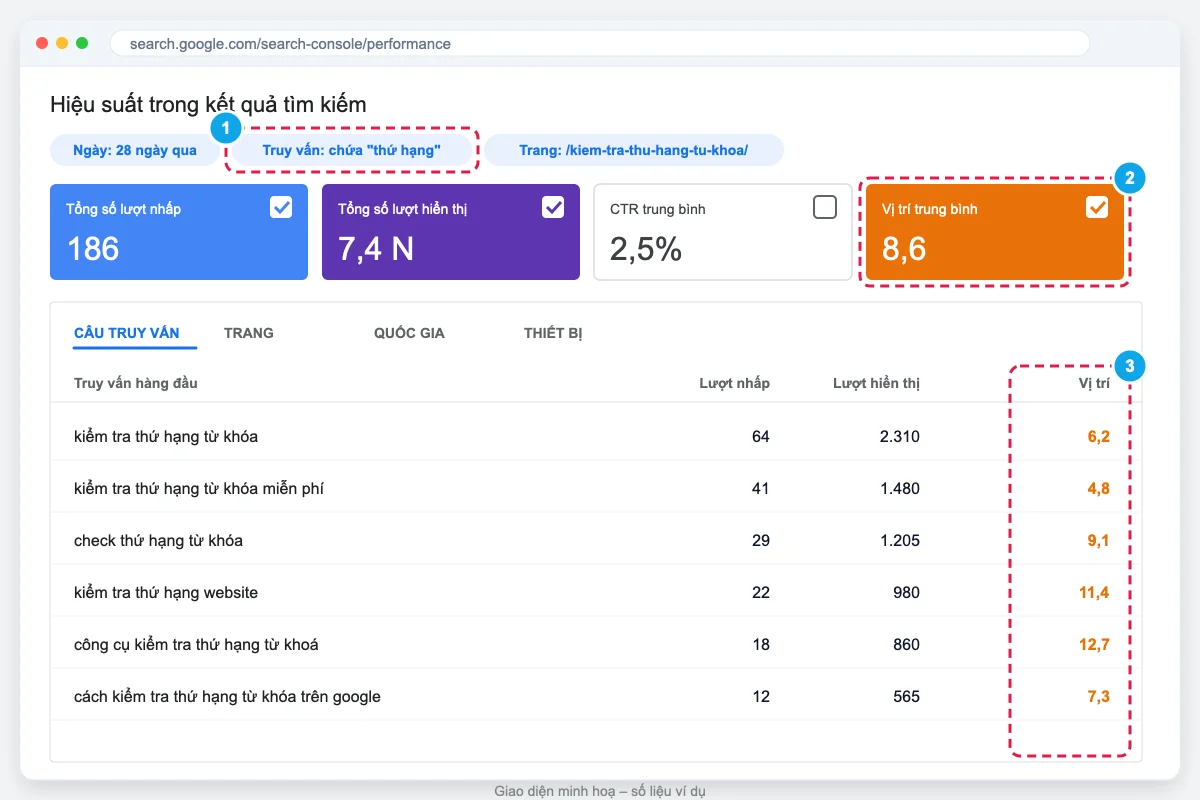Click the 1.480 impressions value

(900, 488)
